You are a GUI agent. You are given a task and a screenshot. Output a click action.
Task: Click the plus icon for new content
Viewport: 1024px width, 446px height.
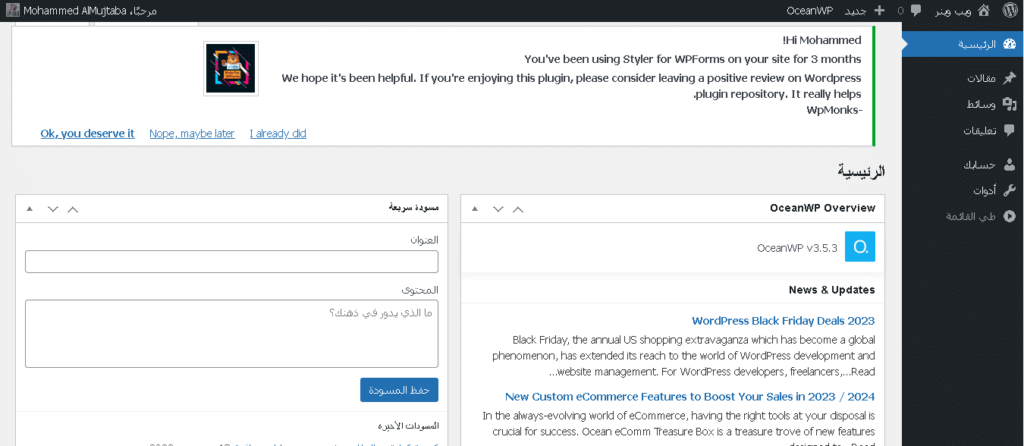tap(880, 10)
